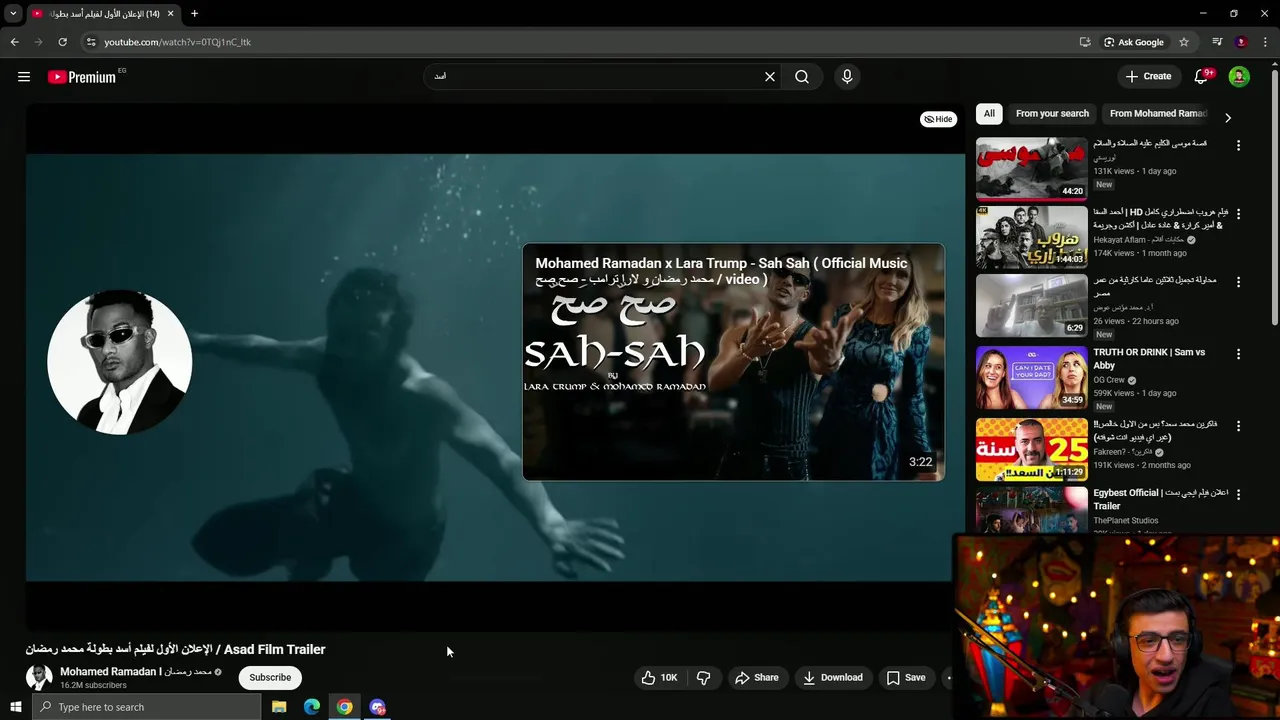Save the video to a playlist
The height and width of the screenshot is (720, 1280).
[906, 677]
